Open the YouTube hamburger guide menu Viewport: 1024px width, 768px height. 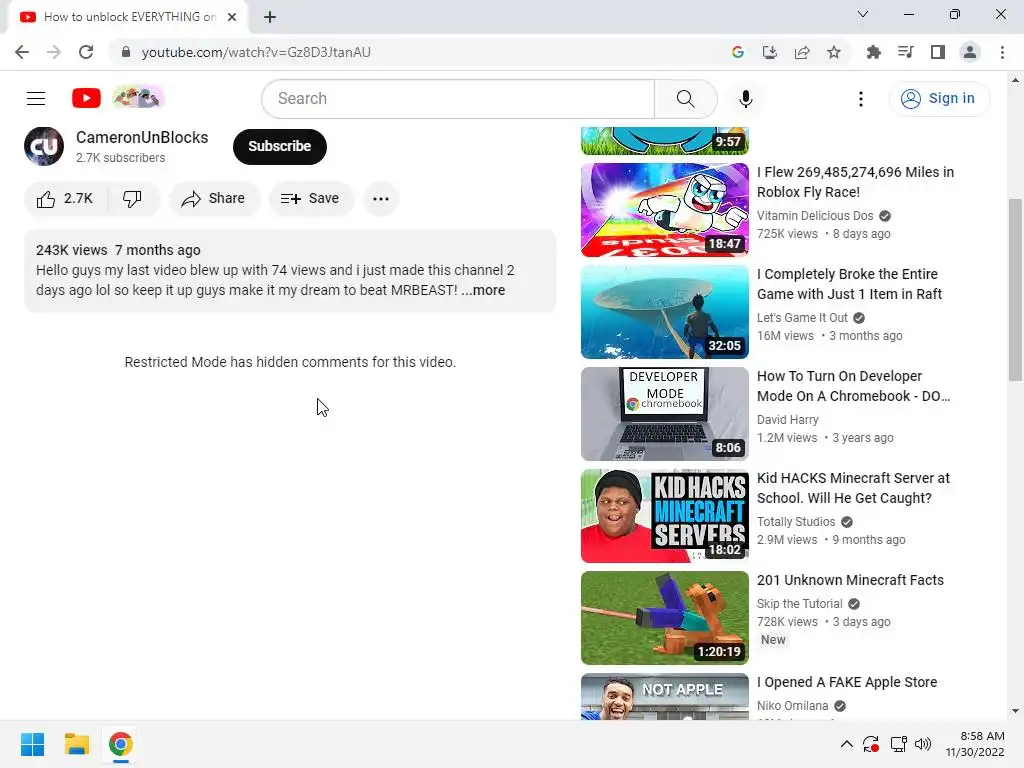(36, 99)
